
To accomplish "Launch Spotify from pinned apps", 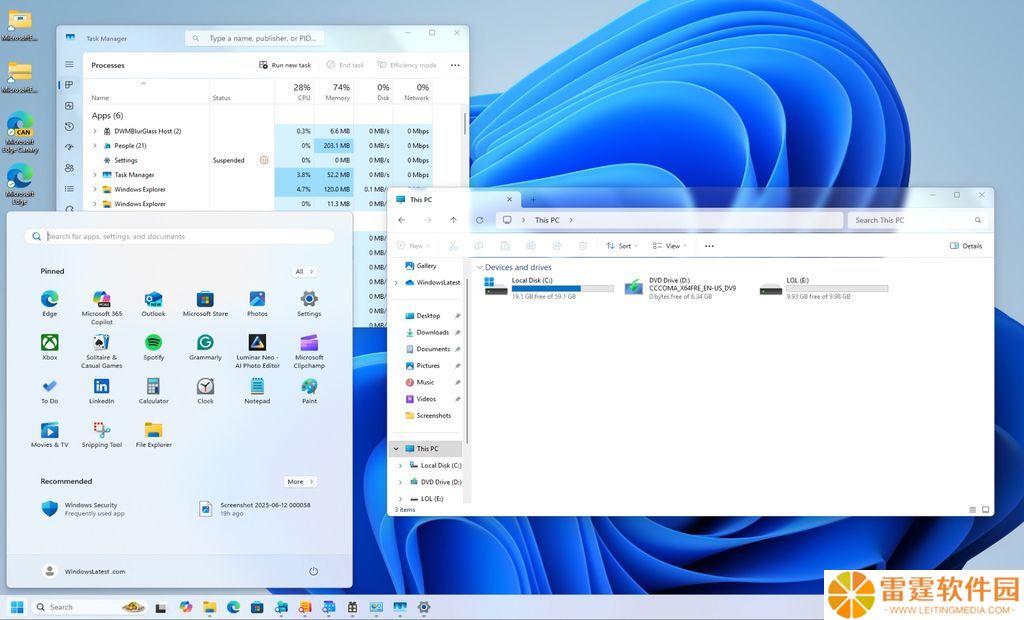I will (153, 348).
